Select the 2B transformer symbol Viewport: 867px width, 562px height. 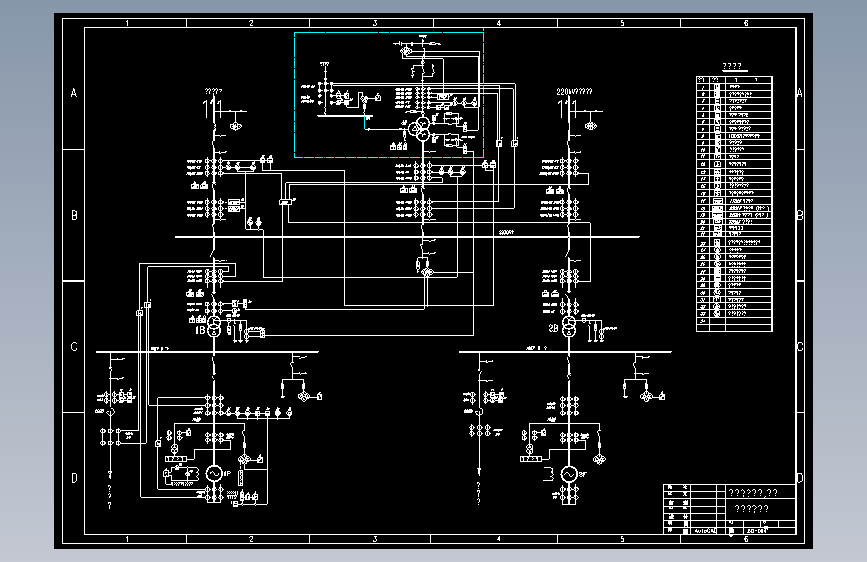(x=569, y=326)
